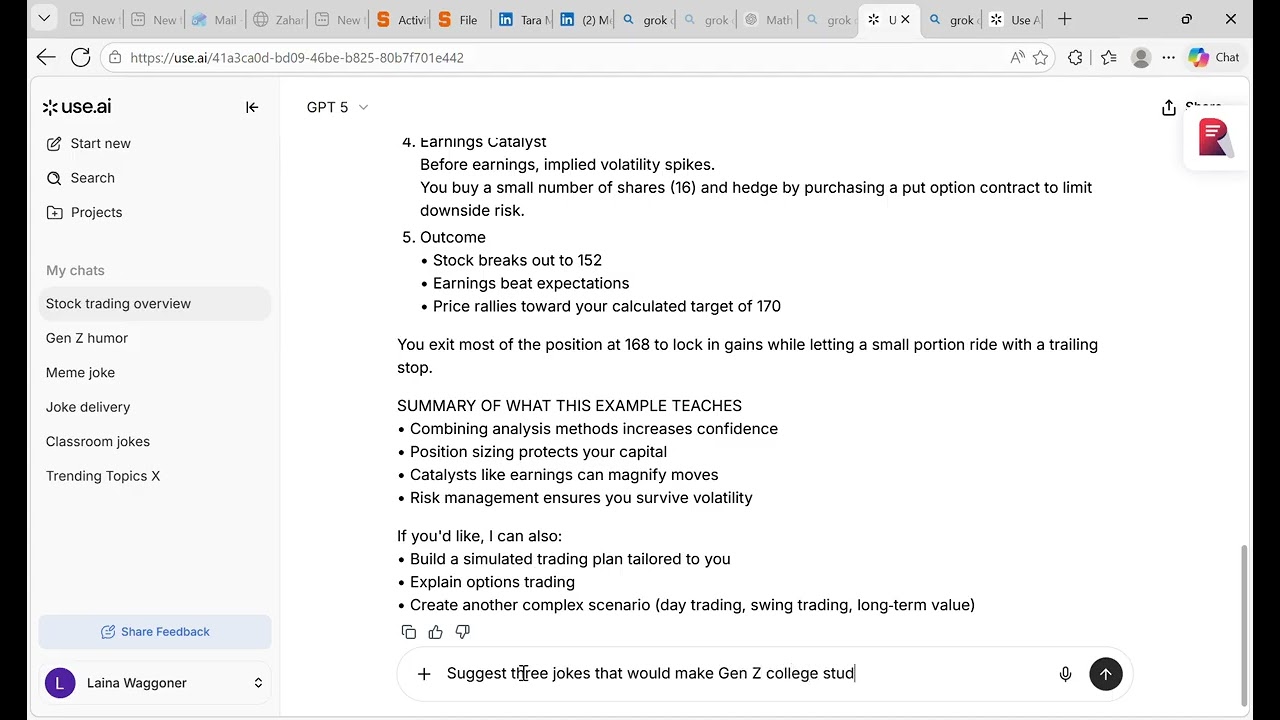This screenshot has width=1280, height=720.
Task: Switch to the Tara LinkedIn tab
Action: coord(524,20)
